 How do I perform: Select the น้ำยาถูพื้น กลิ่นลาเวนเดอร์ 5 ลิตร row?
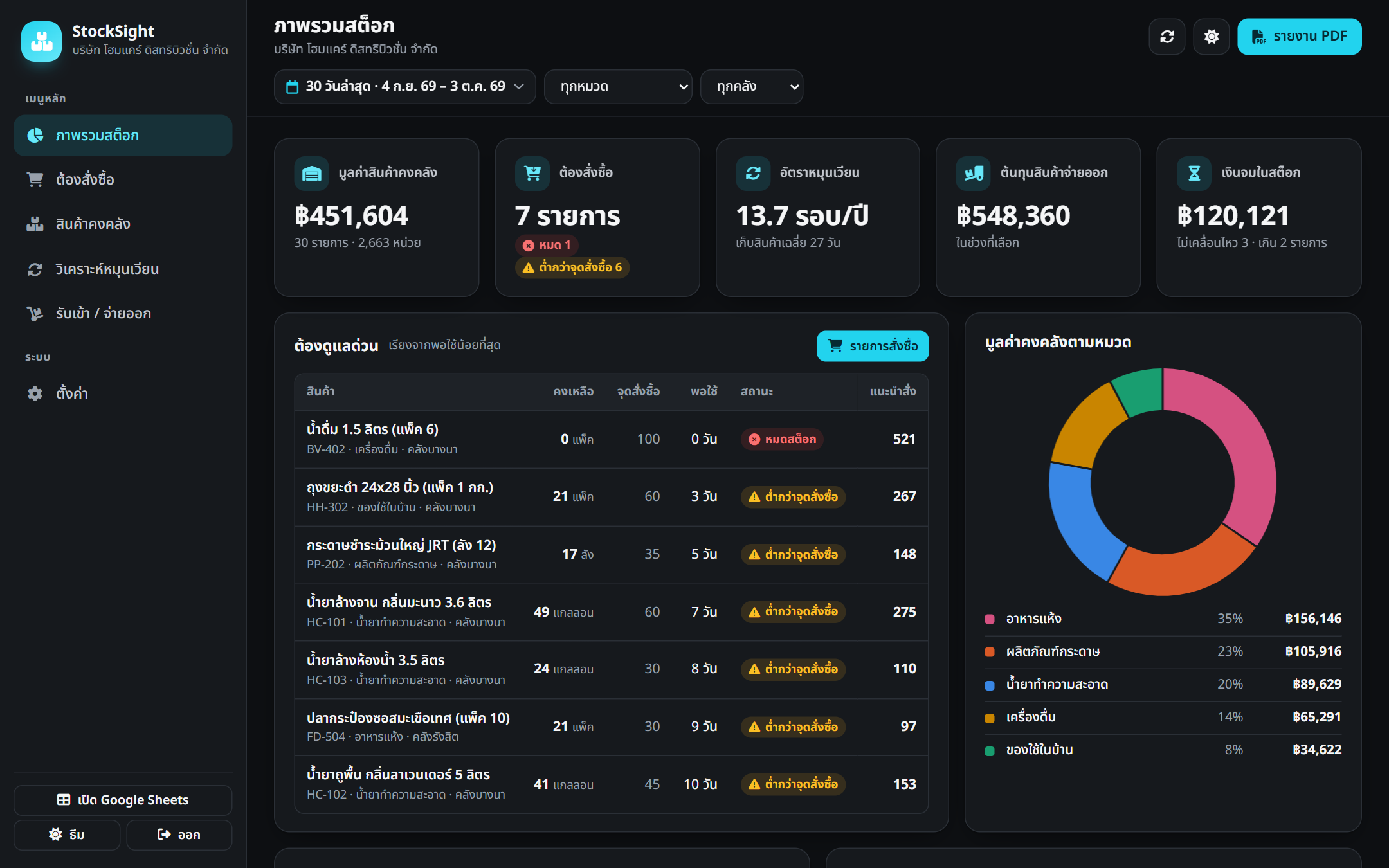[611, 784]
